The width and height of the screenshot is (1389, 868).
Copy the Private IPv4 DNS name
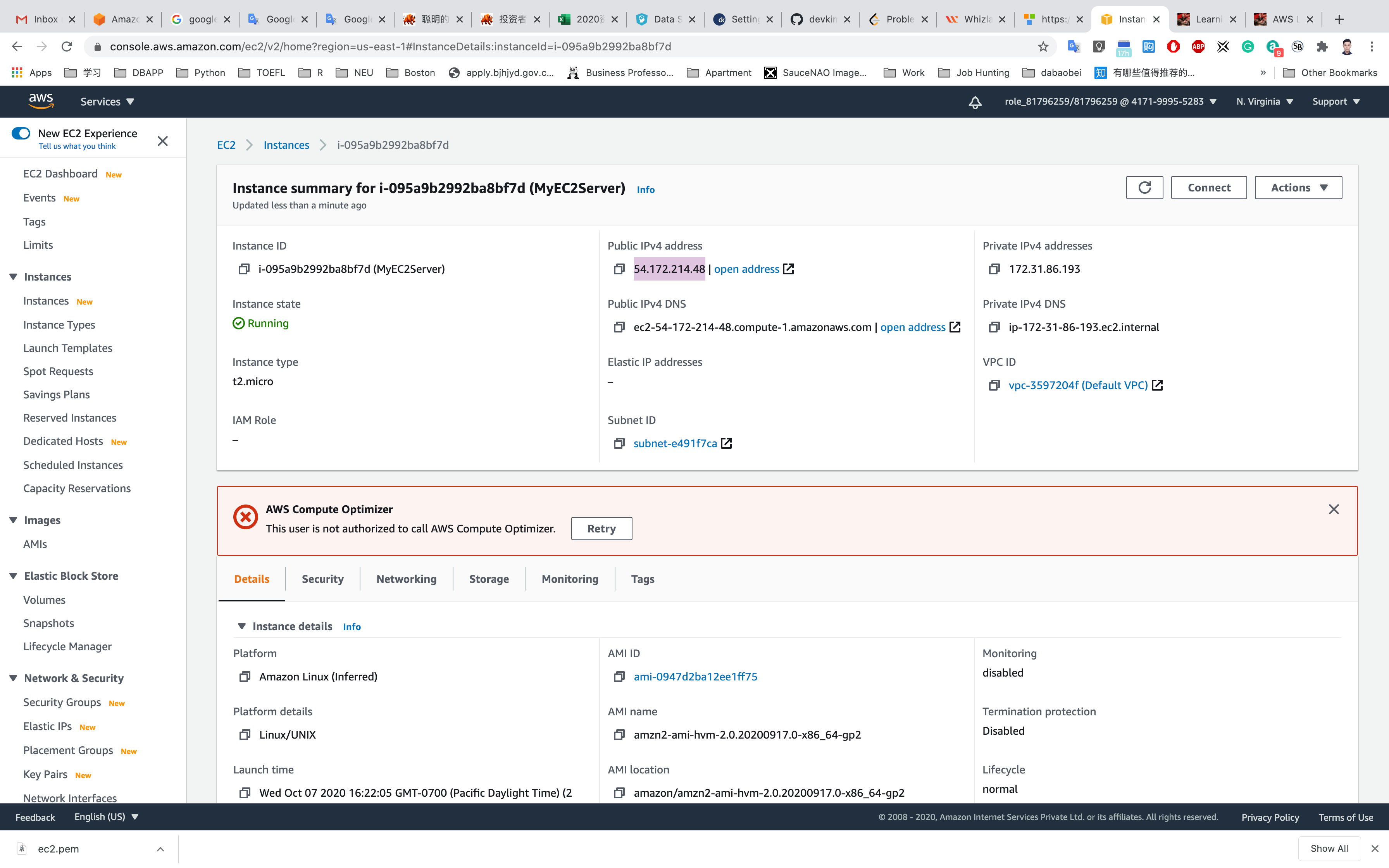994,327
